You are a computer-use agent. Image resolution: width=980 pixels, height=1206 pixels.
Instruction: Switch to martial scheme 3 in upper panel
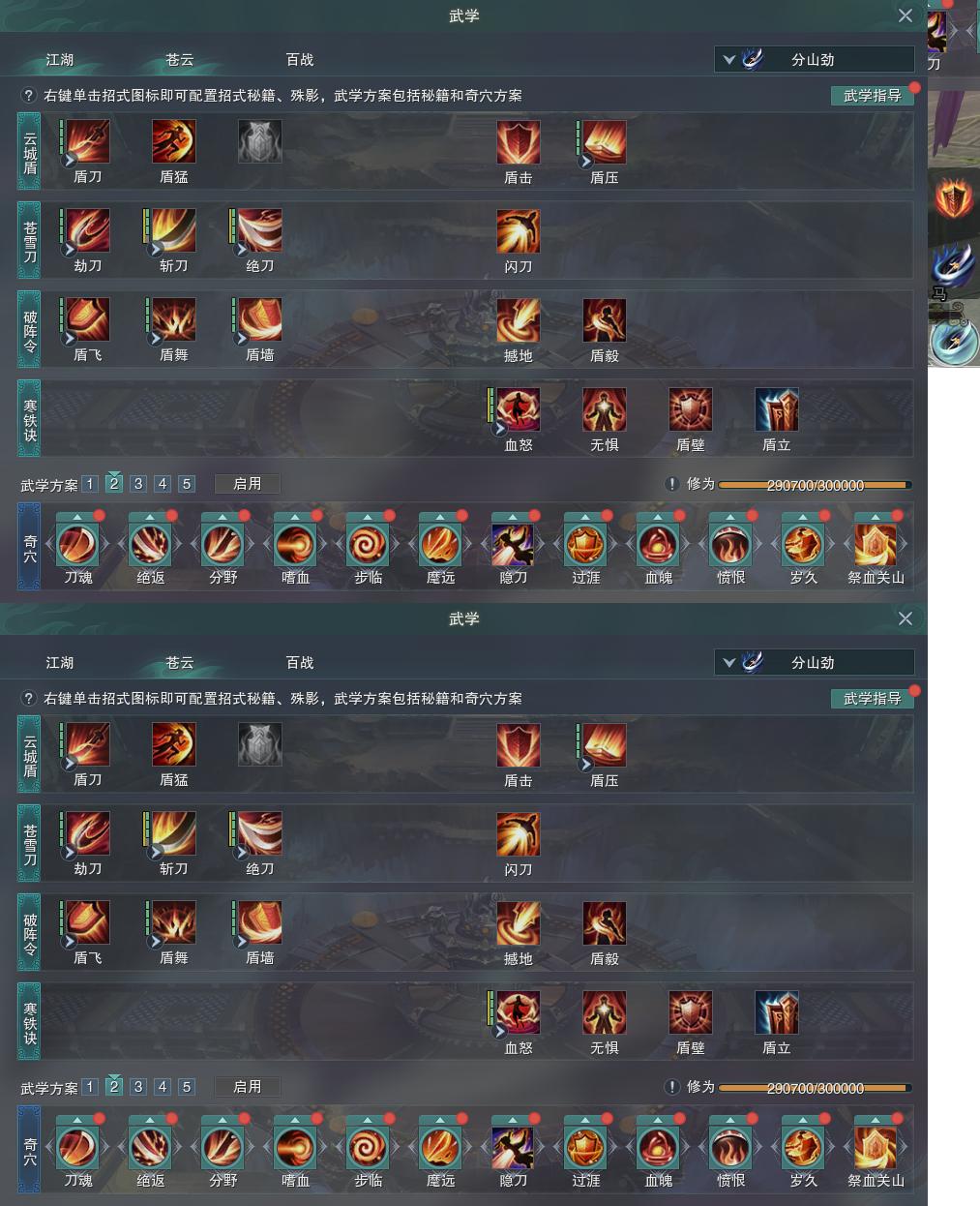pyautogui.click(x=138, y=484)
